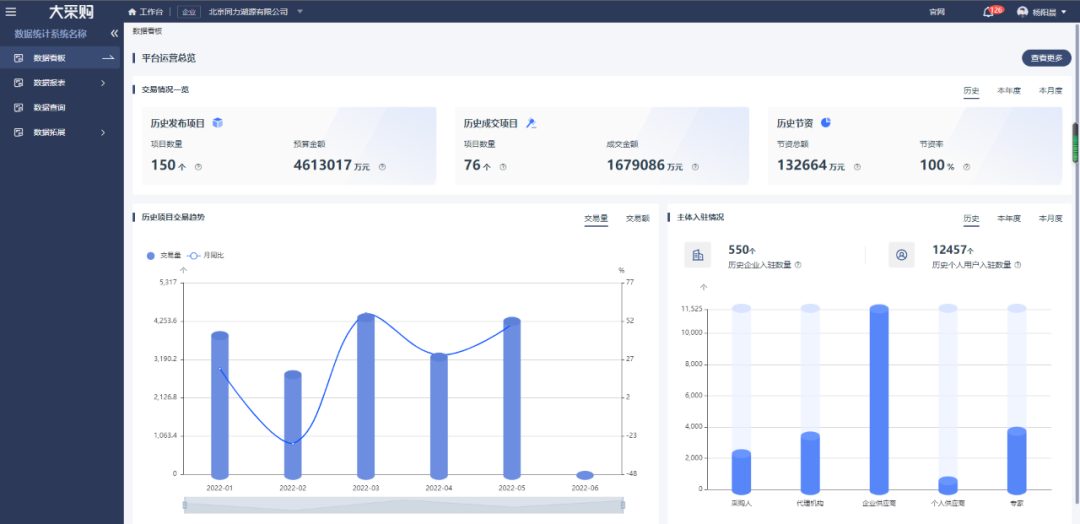Click help icon after 历史企业入驻数量
The width and height of the screenshot is (1080, 524).
[x=798, y=265]
